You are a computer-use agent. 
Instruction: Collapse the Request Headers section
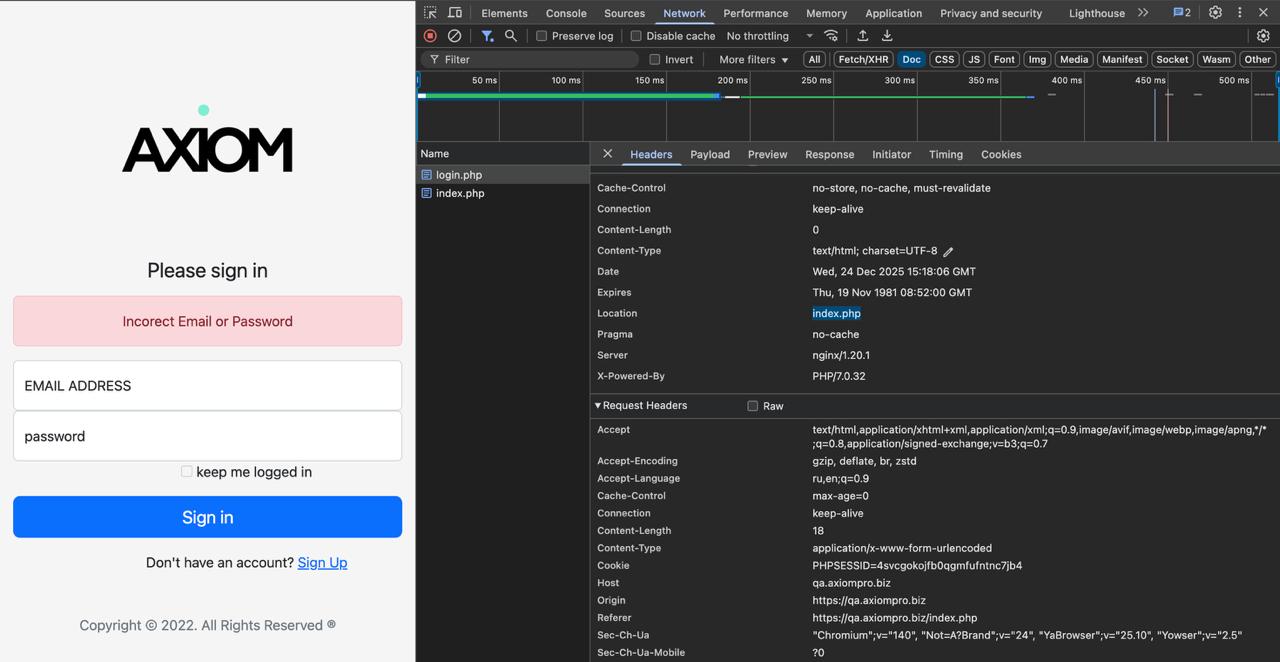click(598, 406)
